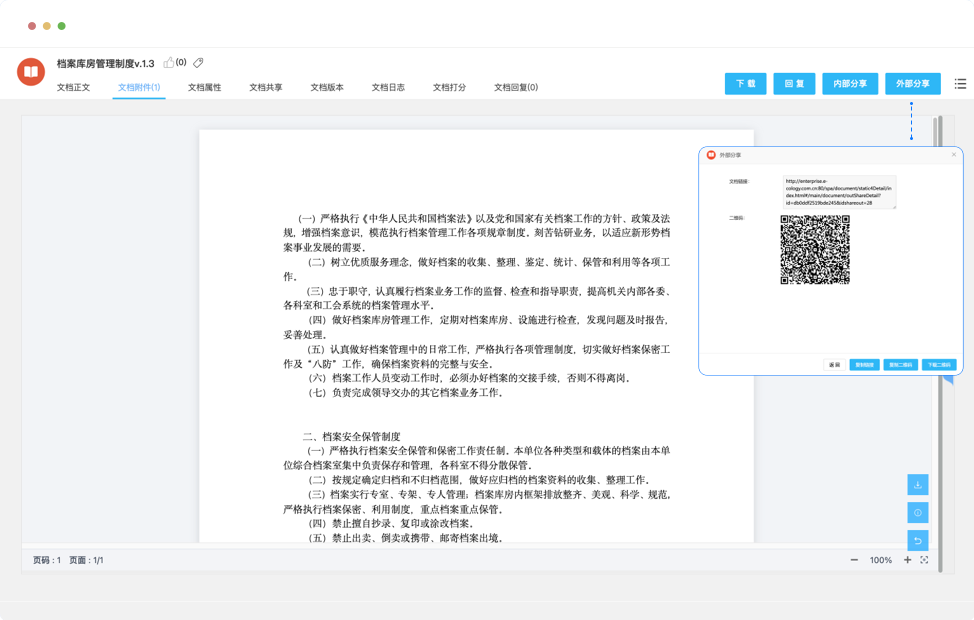Open the list menu icon at top right
The width and height of the screenshot is (974, 620).
click(960, 84)
